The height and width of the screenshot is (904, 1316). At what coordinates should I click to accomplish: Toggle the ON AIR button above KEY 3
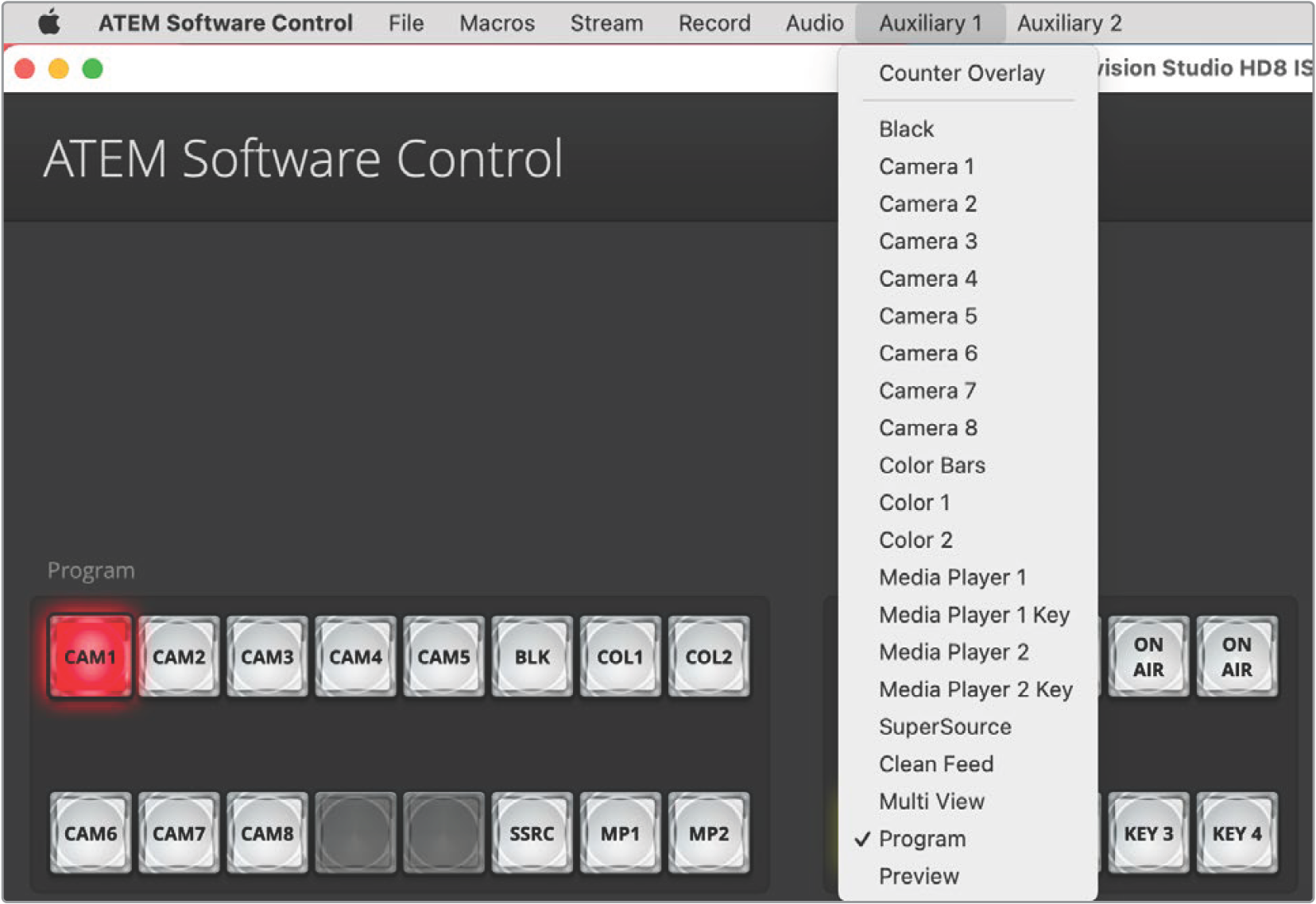pos(1148,657)
